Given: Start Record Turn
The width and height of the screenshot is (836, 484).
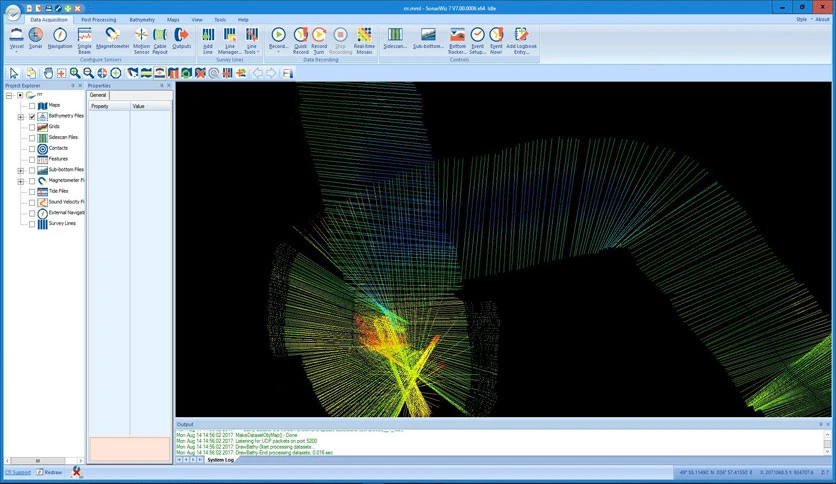Looking at the screenshot, I should point(319,41).
